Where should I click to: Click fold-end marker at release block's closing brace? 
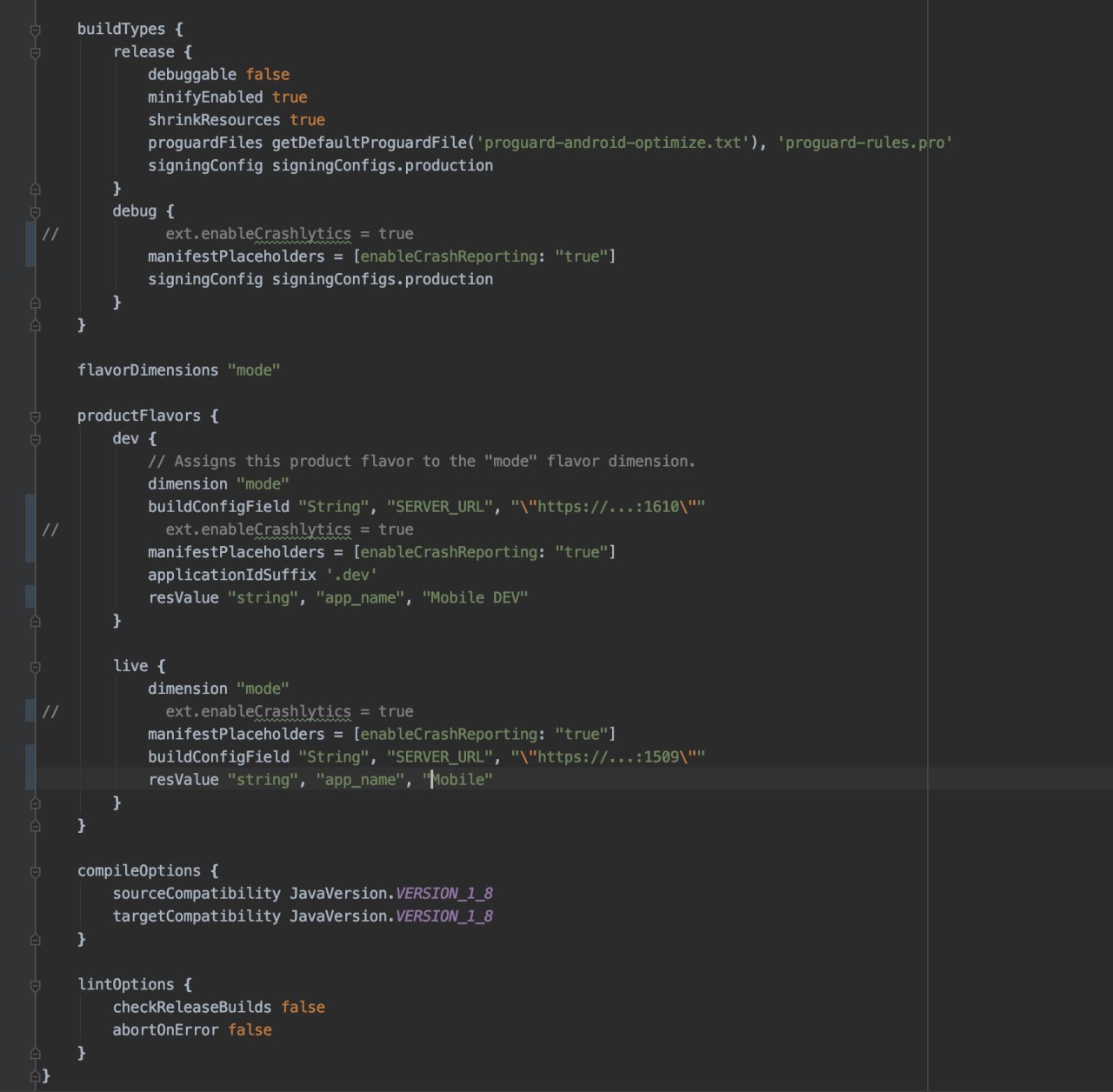36,189
